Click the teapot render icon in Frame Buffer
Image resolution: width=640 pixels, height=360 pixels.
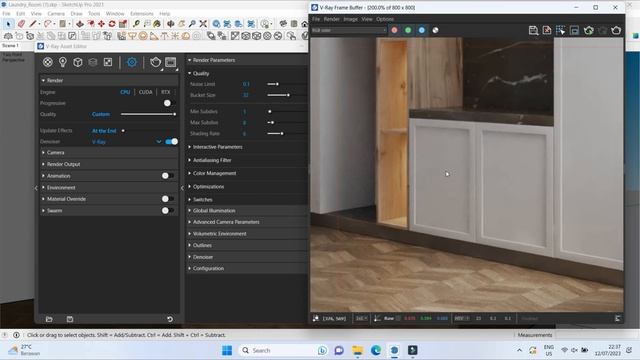point(616,30)
